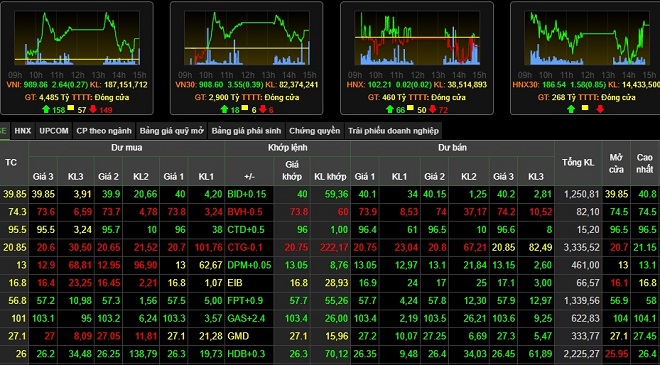Click the FPT stock symbol row
Image resolution: width=660 pixels, height=365 pixels.
click(x=330, y=301)
